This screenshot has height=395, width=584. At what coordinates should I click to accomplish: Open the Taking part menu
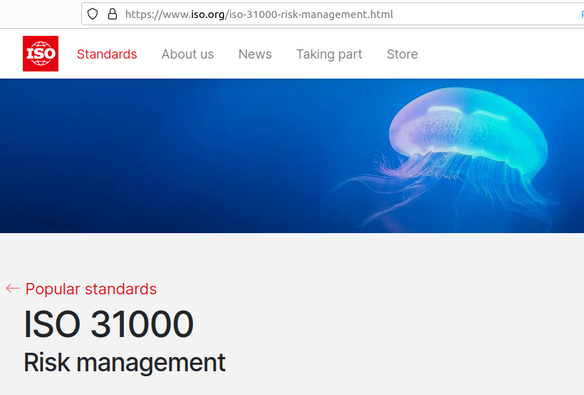tap(329, 54)
